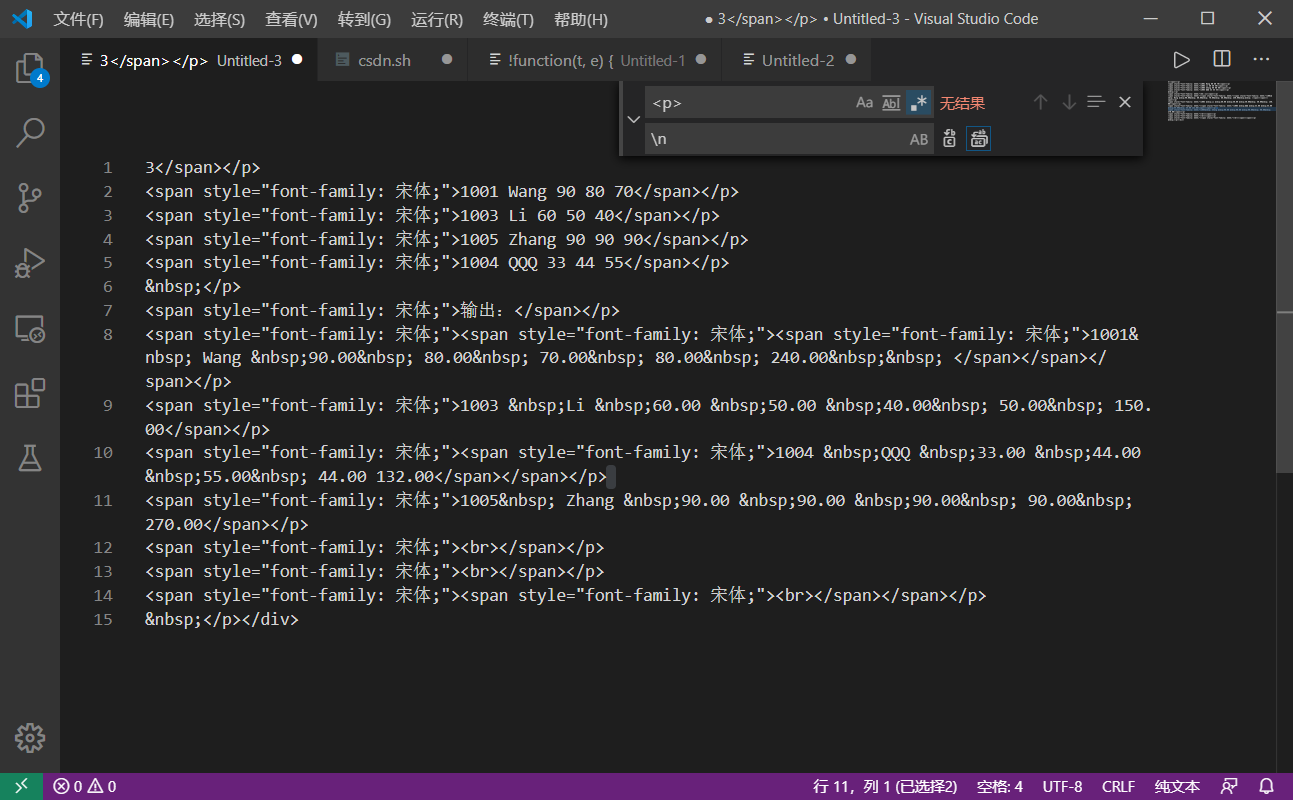Open language mode selector 纯文本
The width and height of the screenshot is (1293, 800).
(1177, 786)
